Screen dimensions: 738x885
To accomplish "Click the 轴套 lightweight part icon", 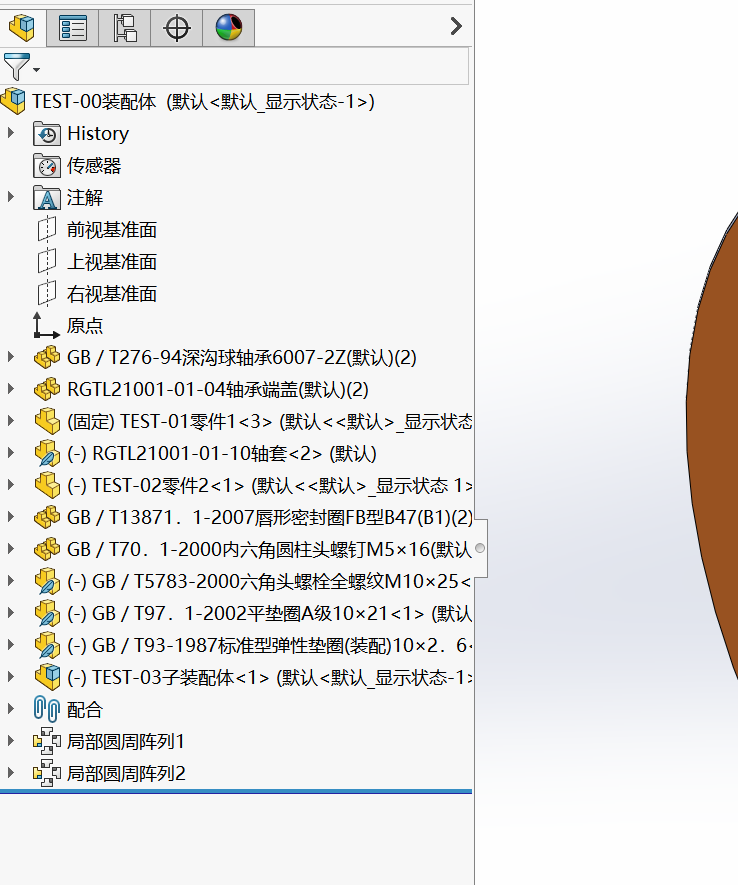I will coord(47,454).
